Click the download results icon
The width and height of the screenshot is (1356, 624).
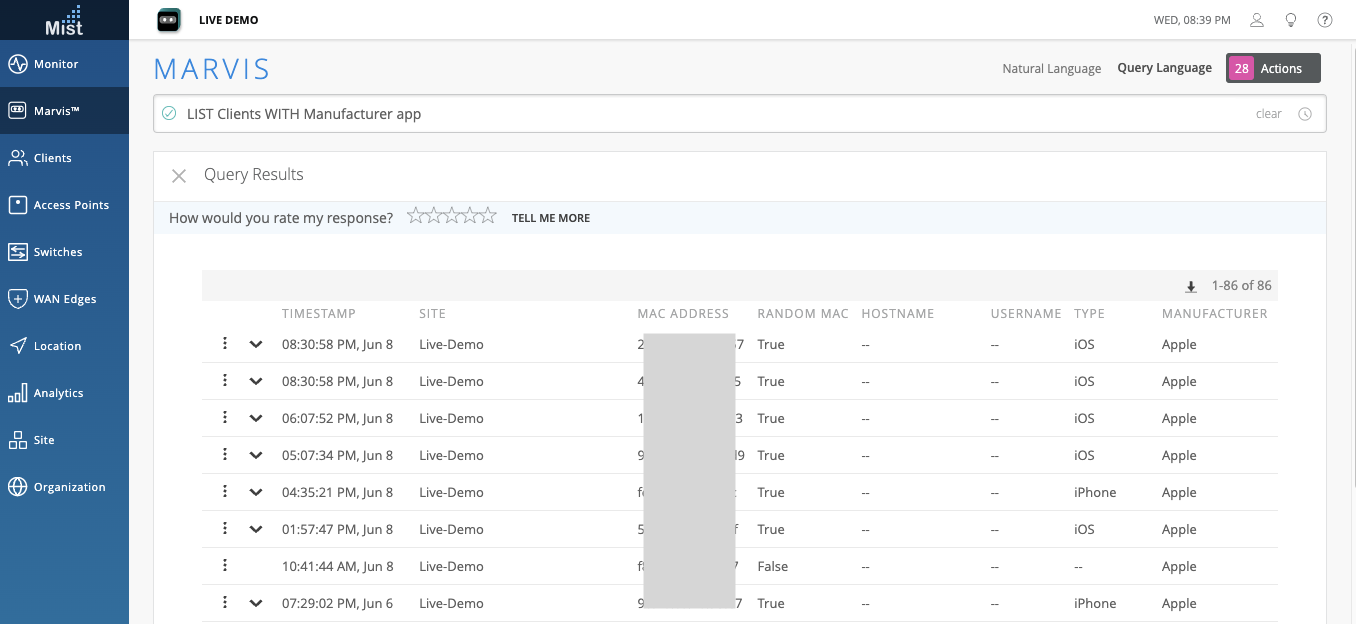1191,287
